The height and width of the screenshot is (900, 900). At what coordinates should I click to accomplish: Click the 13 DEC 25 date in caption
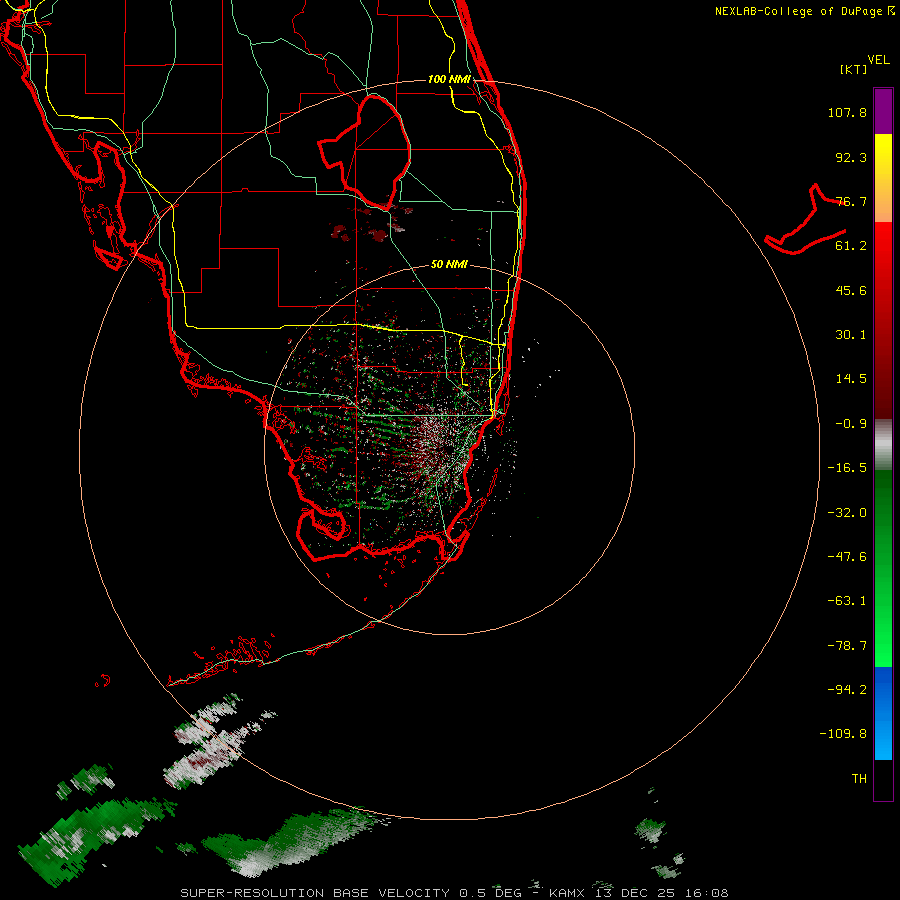tap(638, 893)
